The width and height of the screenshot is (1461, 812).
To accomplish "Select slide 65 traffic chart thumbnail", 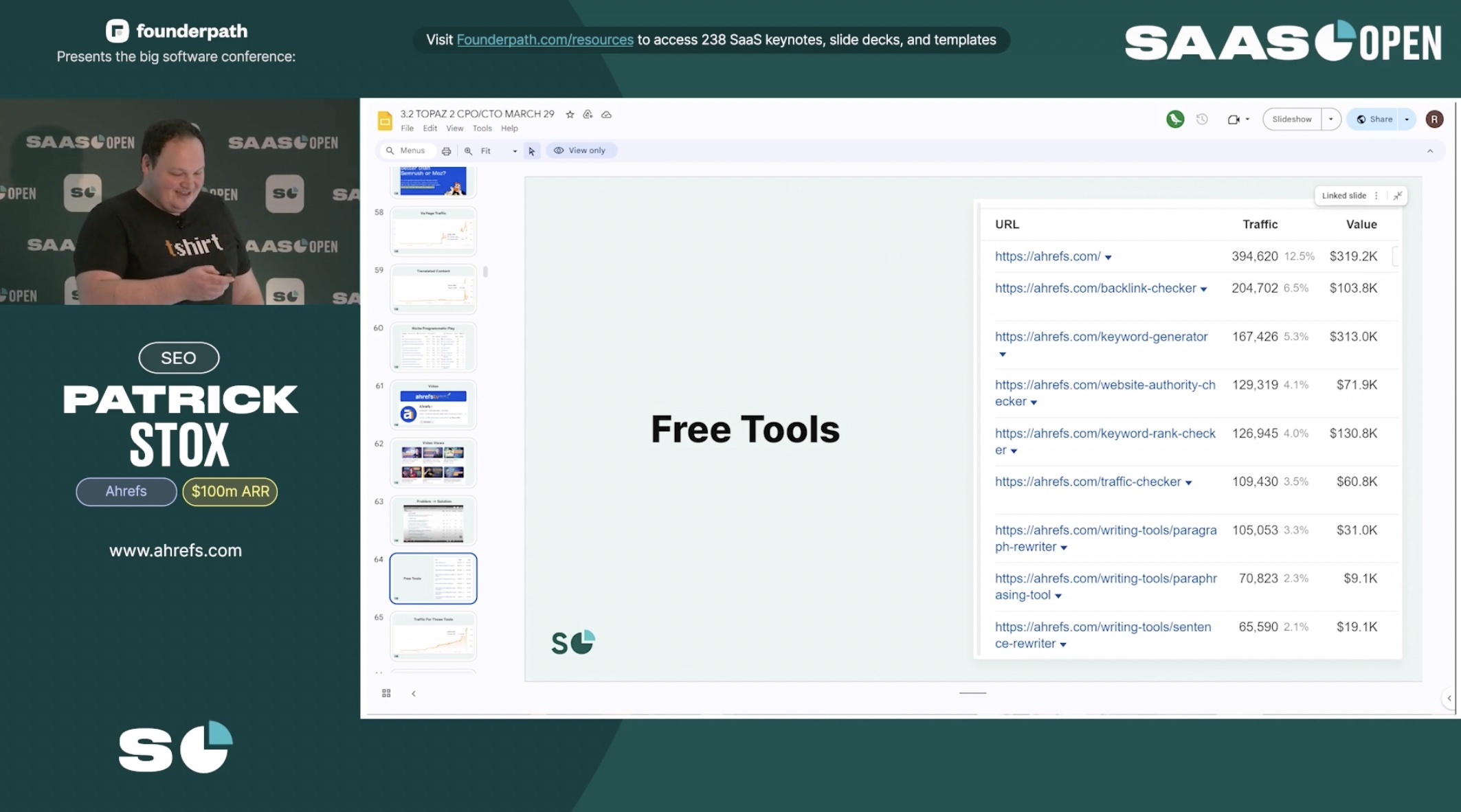I will pos(433,636).
